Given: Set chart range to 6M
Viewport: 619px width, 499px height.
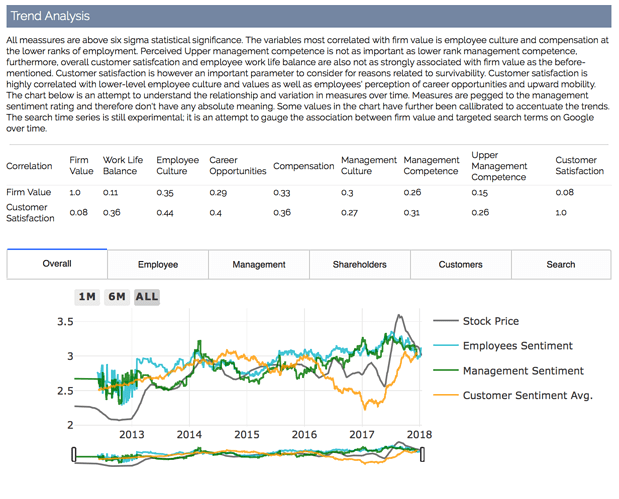Looking at the screenshot, I should (x=117, y=297).
